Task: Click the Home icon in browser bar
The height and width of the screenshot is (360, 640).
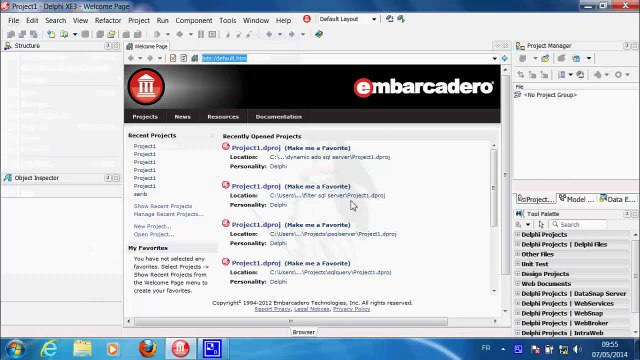Action: tap(195, 58)
